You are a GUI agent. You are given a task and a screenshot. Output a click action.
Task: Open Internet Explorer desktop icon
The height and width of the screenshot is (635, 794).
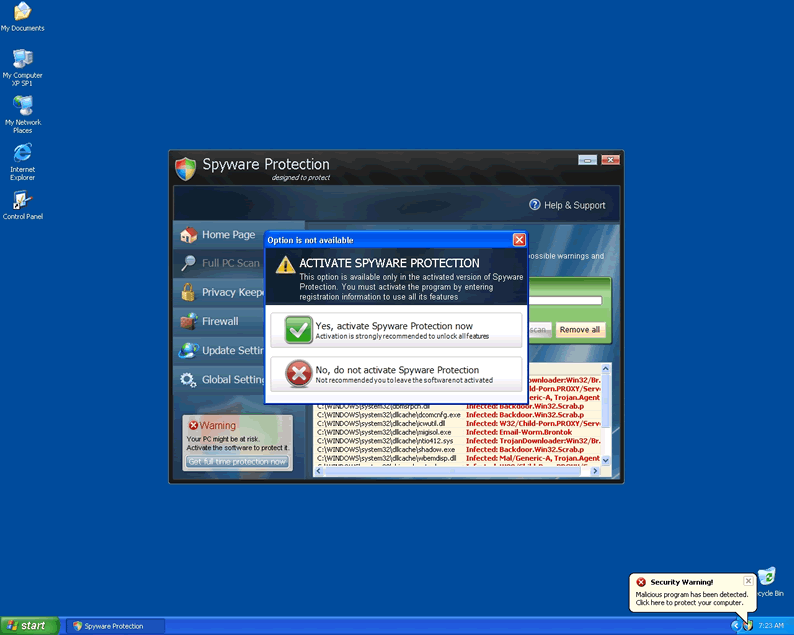22,153
